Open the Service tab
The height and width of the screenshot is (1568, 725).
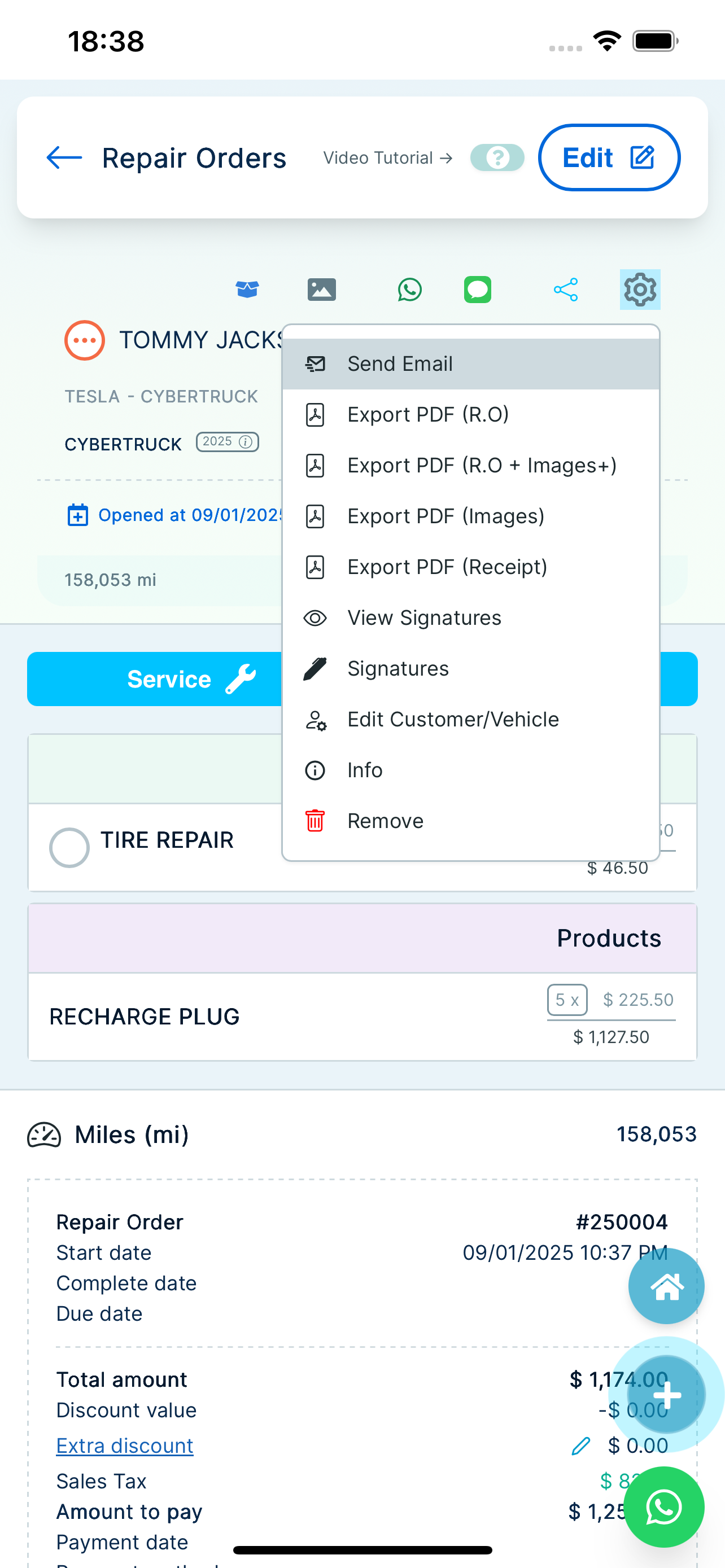[155, 680]
